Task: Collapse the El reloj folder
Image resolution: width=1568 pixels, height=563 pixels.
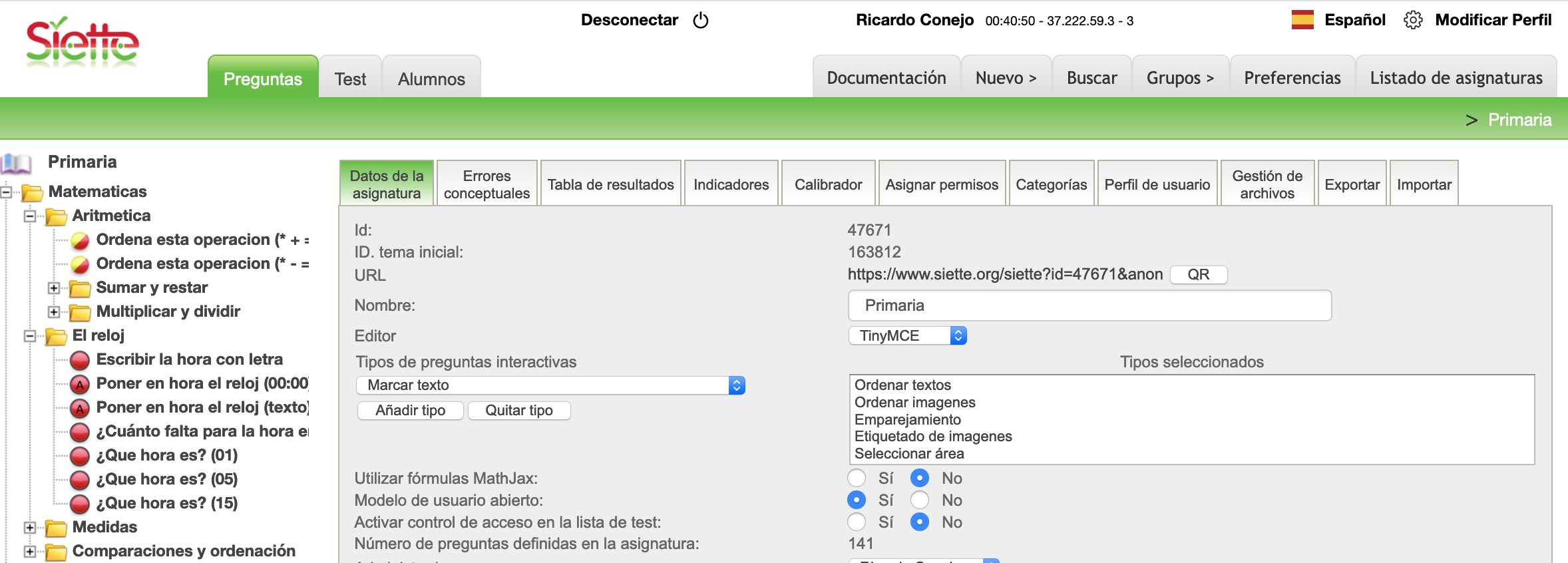Action: pos(30,336)
